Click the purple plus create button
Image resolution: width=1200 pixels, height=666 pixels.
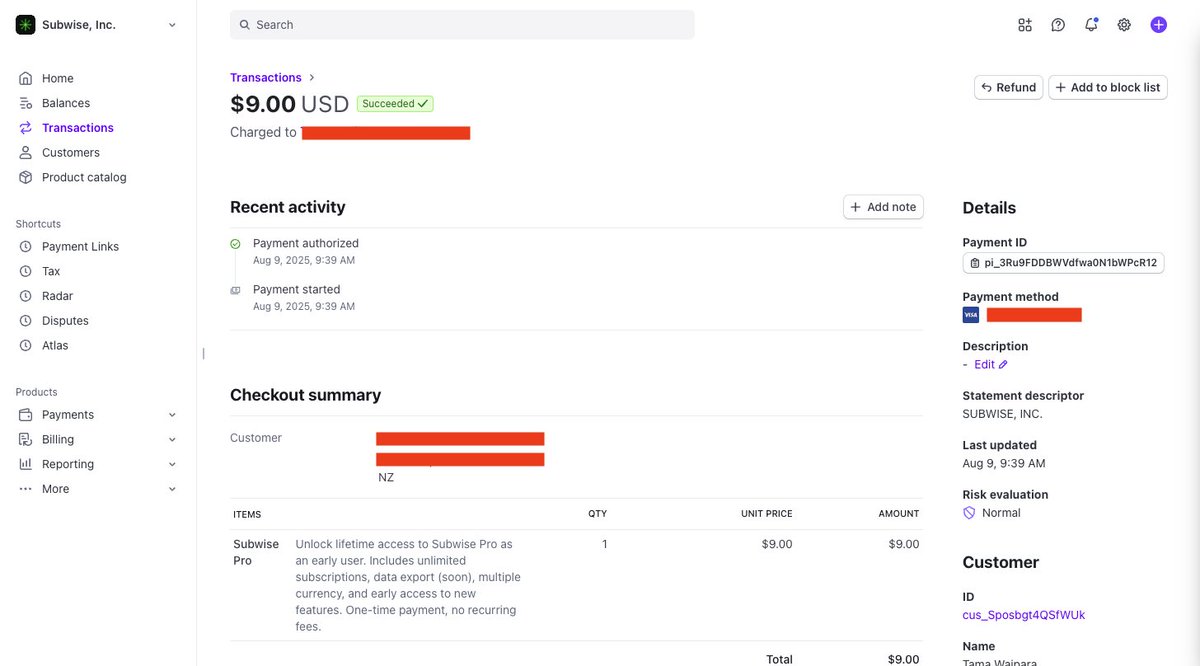1158,25
